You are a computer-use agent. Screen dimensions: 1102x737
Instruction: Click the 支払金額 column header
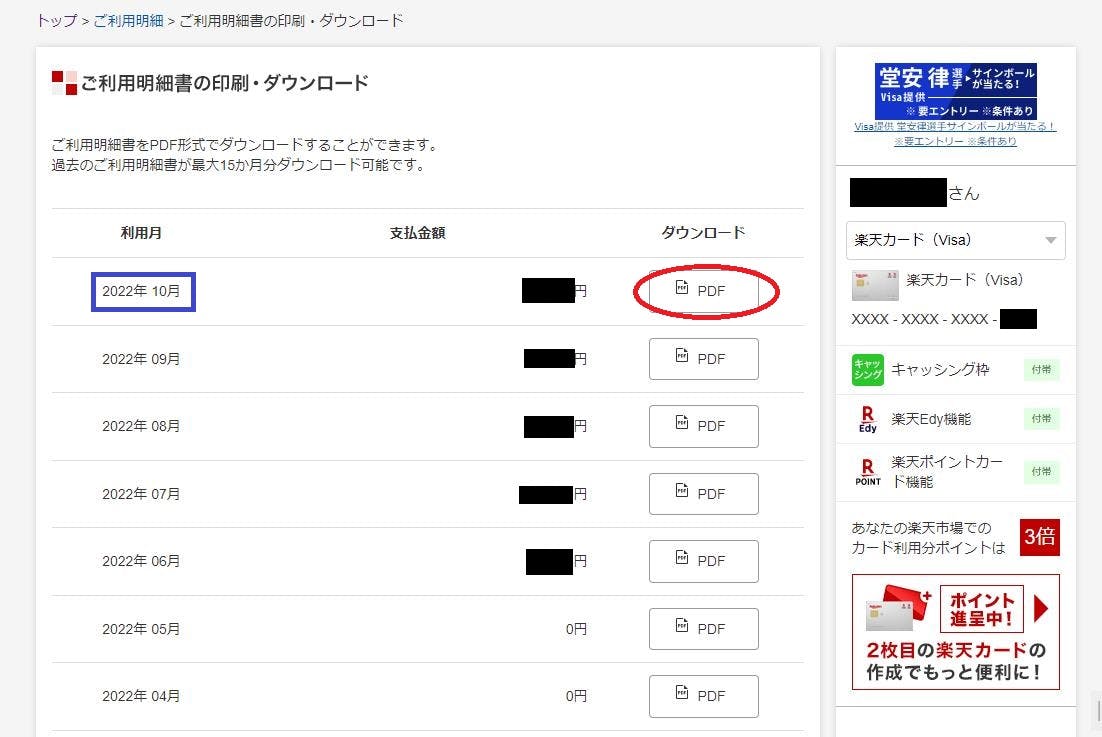pyautogui.click(x=417, y=233)
